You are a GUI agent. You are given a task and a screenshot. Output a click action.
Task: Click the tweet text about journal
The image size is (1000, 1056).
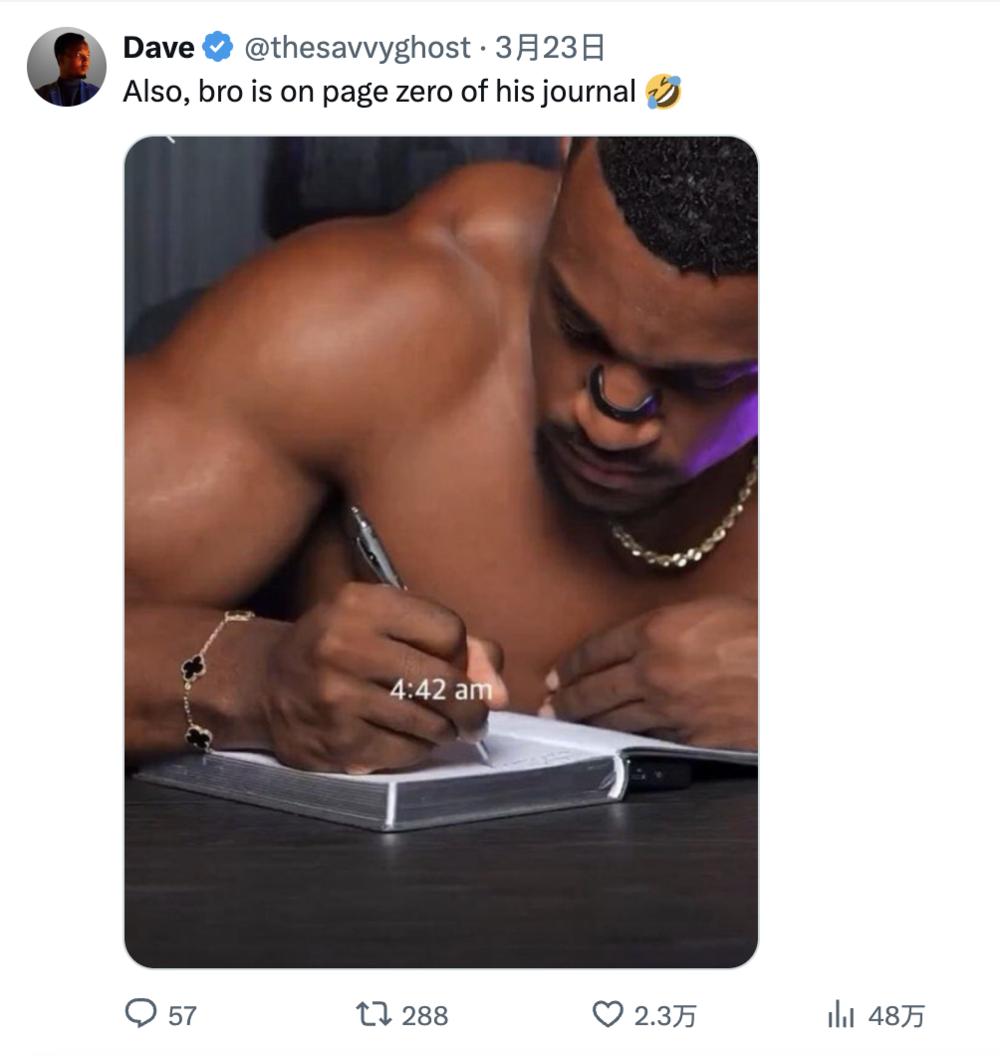pos(380,92)
